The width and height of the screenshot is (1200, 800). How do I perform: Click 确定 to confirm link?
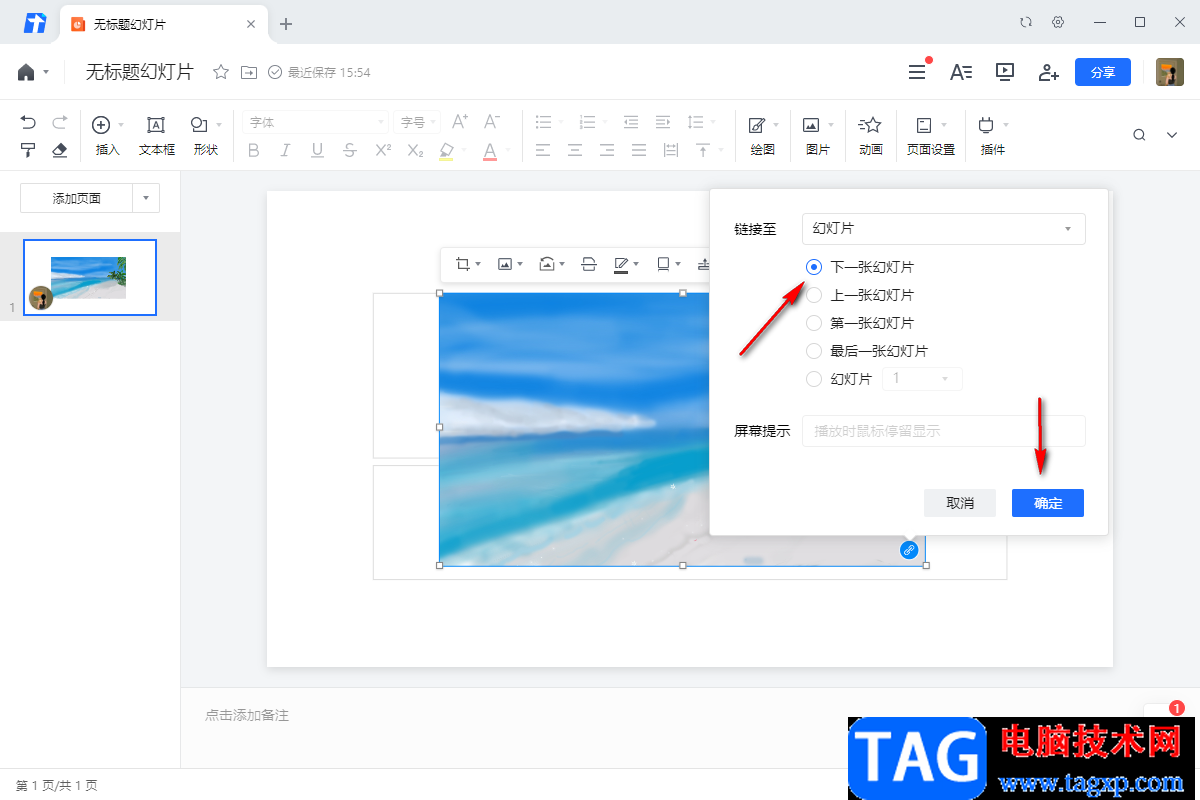(1048, 503)
